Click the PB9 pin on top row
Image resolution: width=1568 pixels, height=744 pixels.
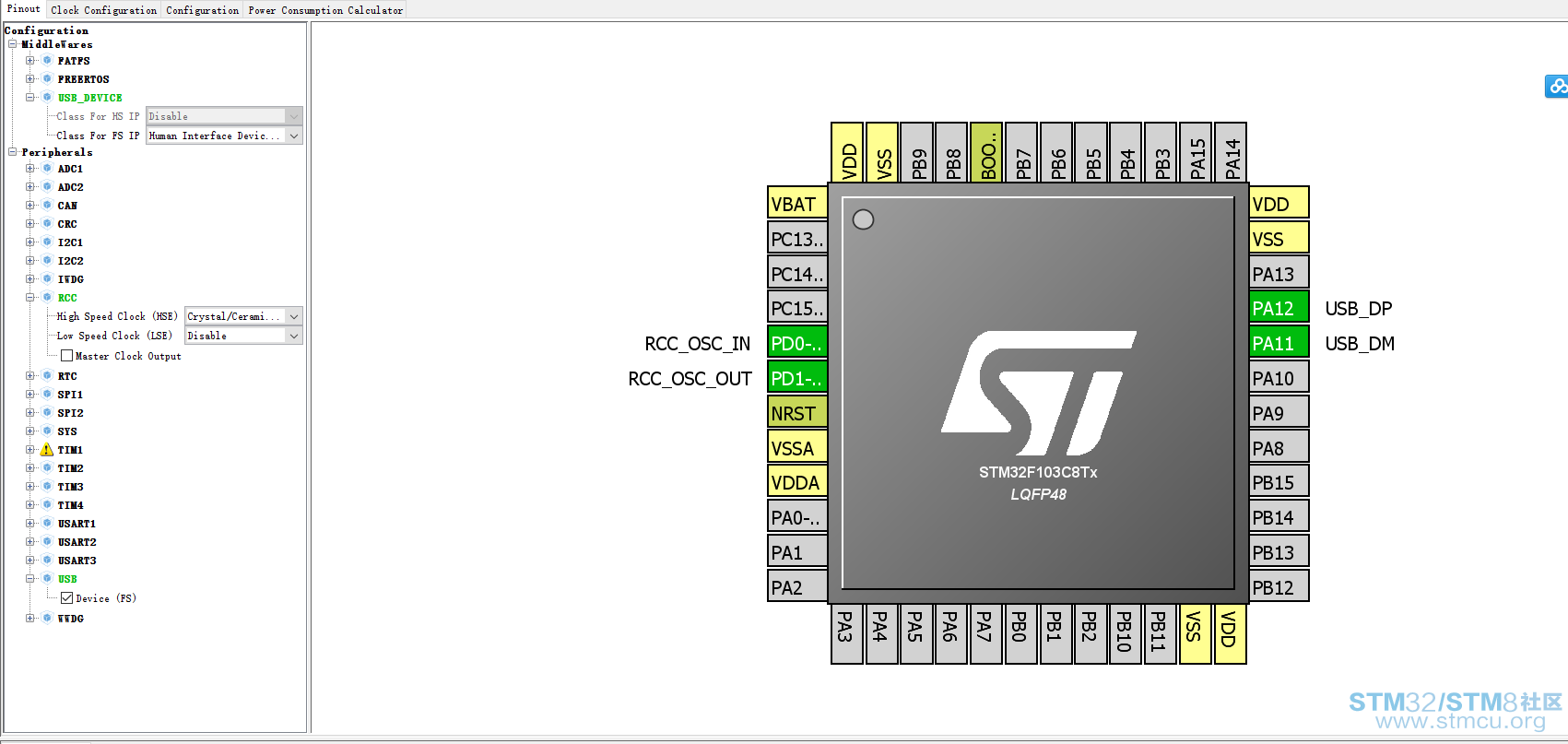pyautogui.click(x=917, y=152)
